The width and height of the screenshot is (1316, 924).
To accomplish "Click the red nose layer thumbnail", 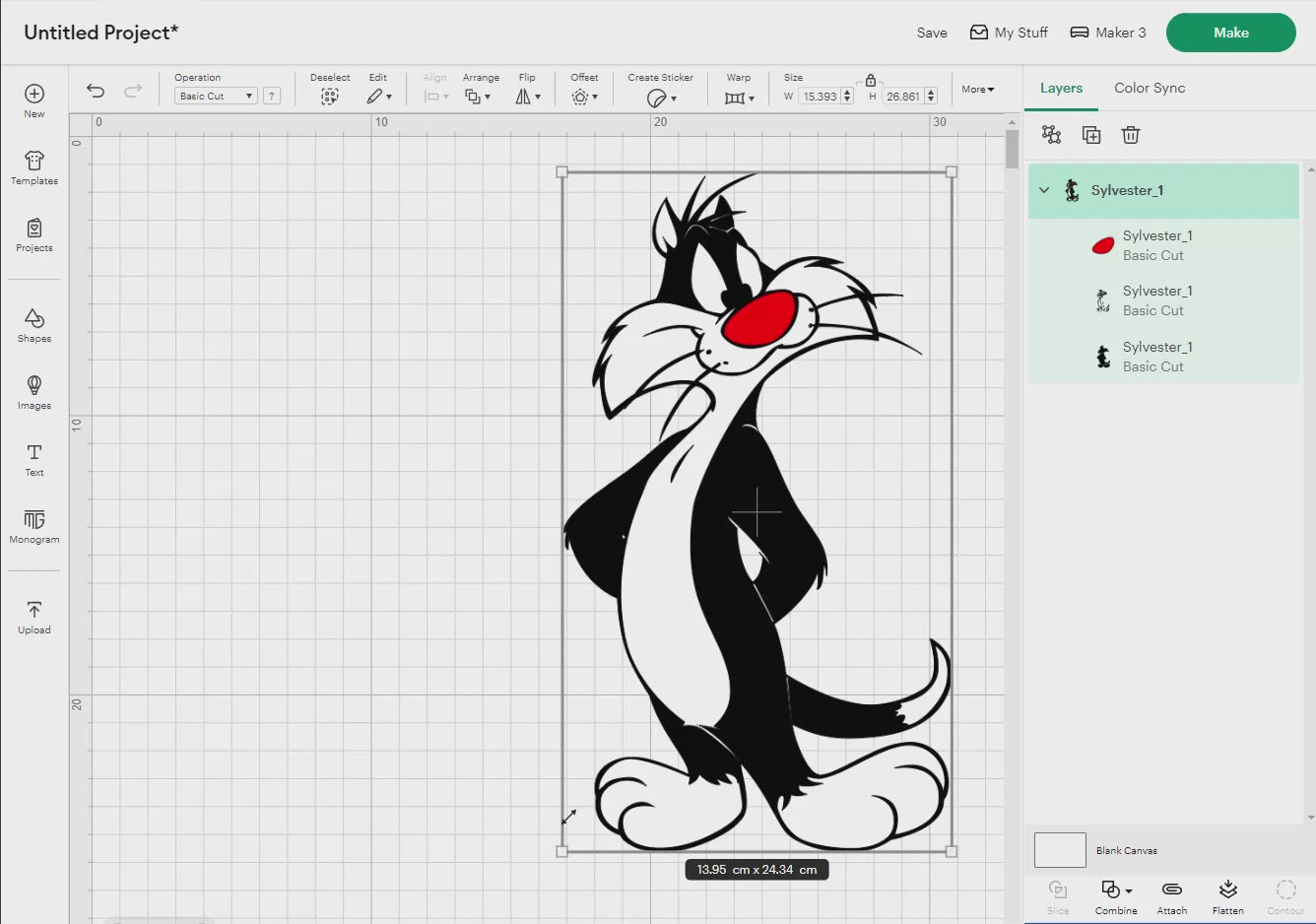I will pos(1103,245).
